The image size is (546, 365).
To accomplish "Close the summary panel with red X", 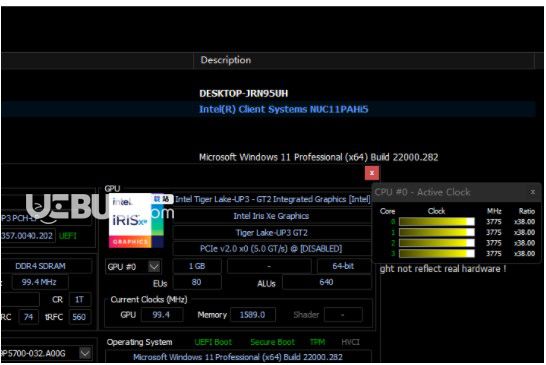I will 372,173.
